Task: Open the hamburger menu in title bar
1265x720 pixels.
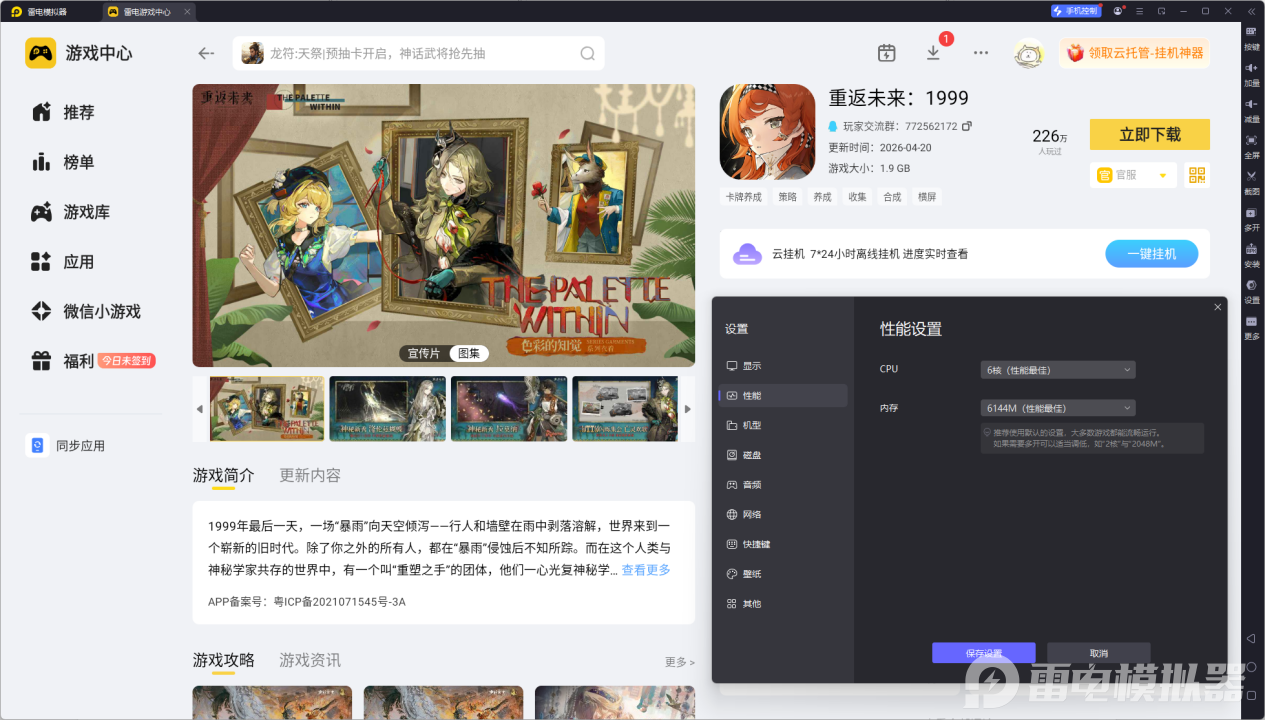Action: [x=1140, y=11]
